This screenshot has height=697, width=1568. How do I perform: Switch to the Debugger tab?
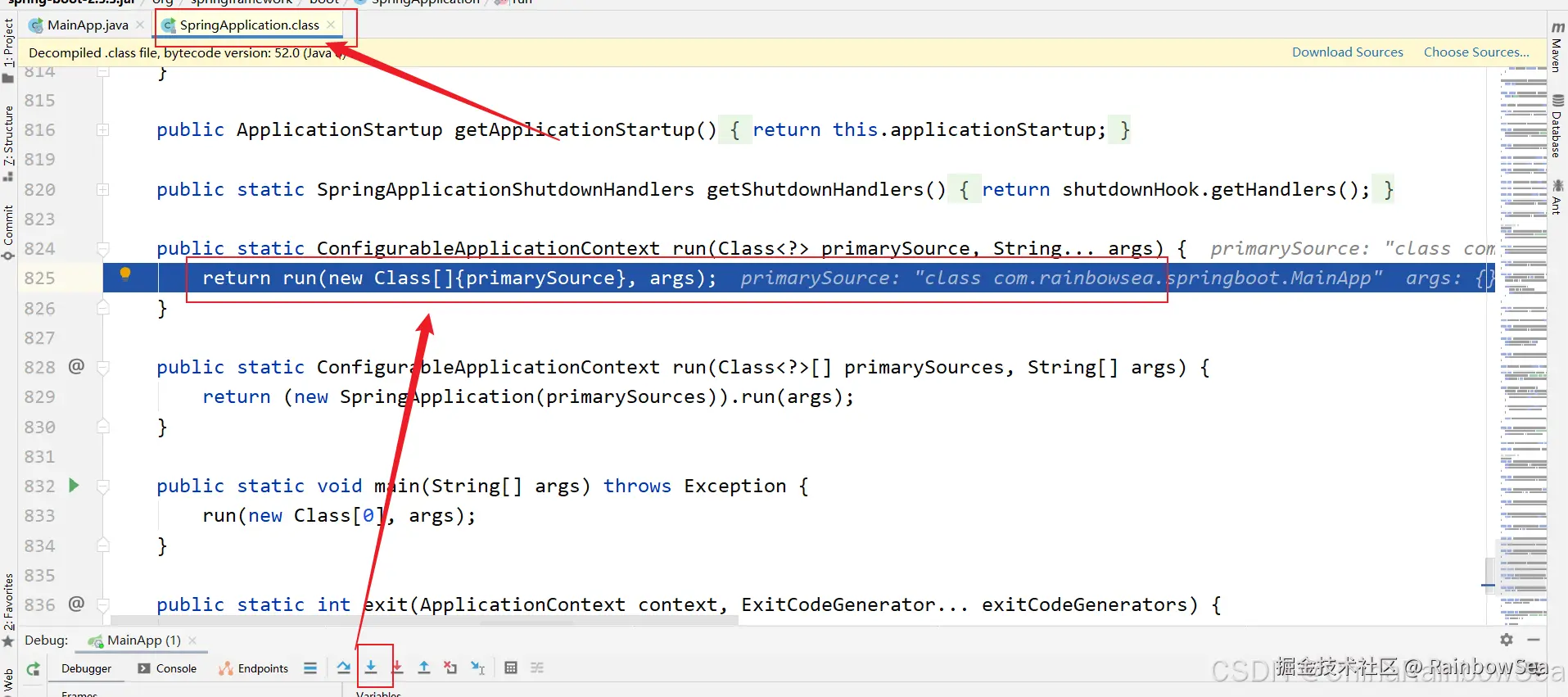[x=86, y=668]
